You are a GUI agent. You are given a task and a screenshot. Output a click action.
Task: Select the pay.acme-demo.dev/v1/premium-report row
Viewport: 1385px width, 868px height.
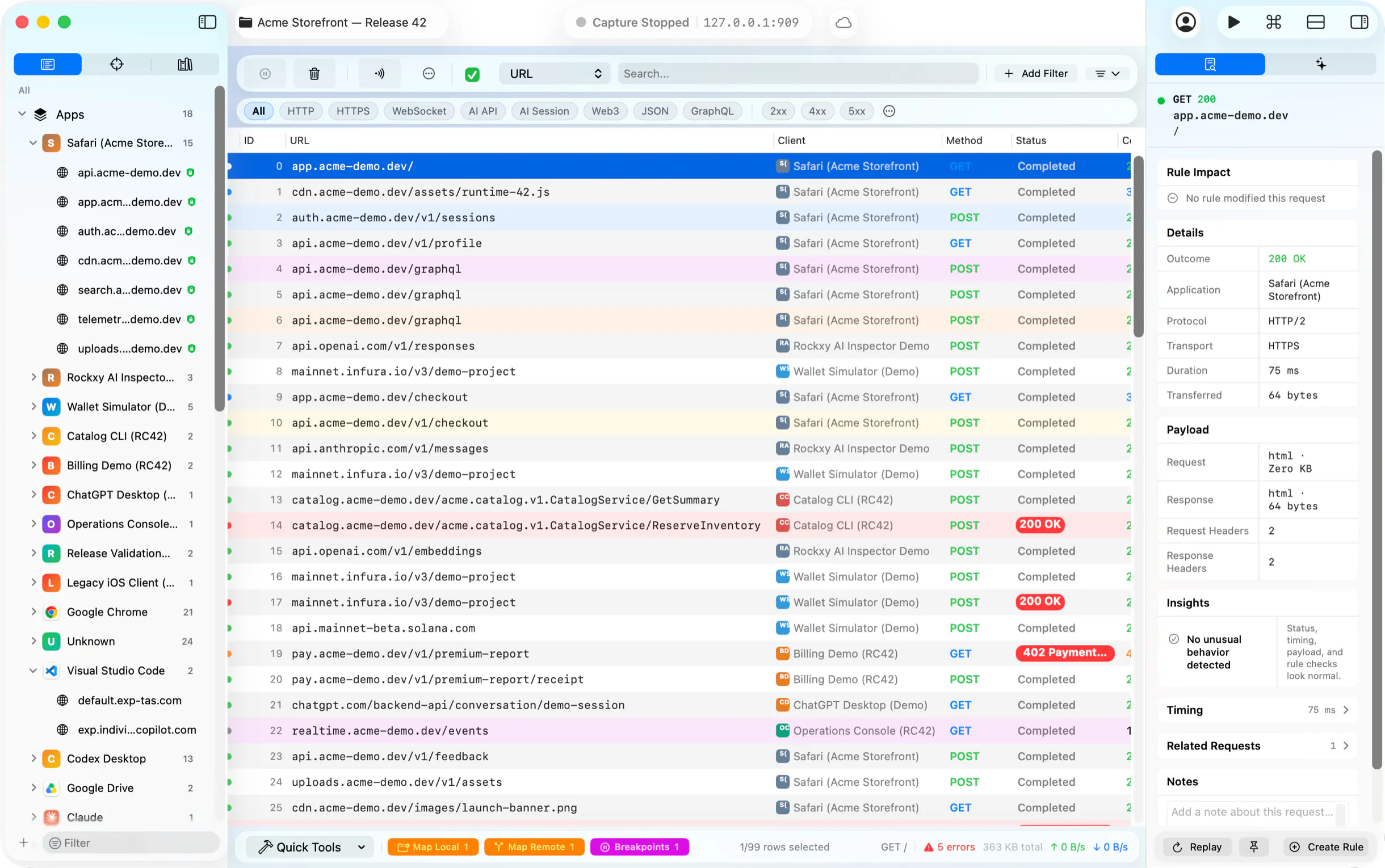click(679, 654)
